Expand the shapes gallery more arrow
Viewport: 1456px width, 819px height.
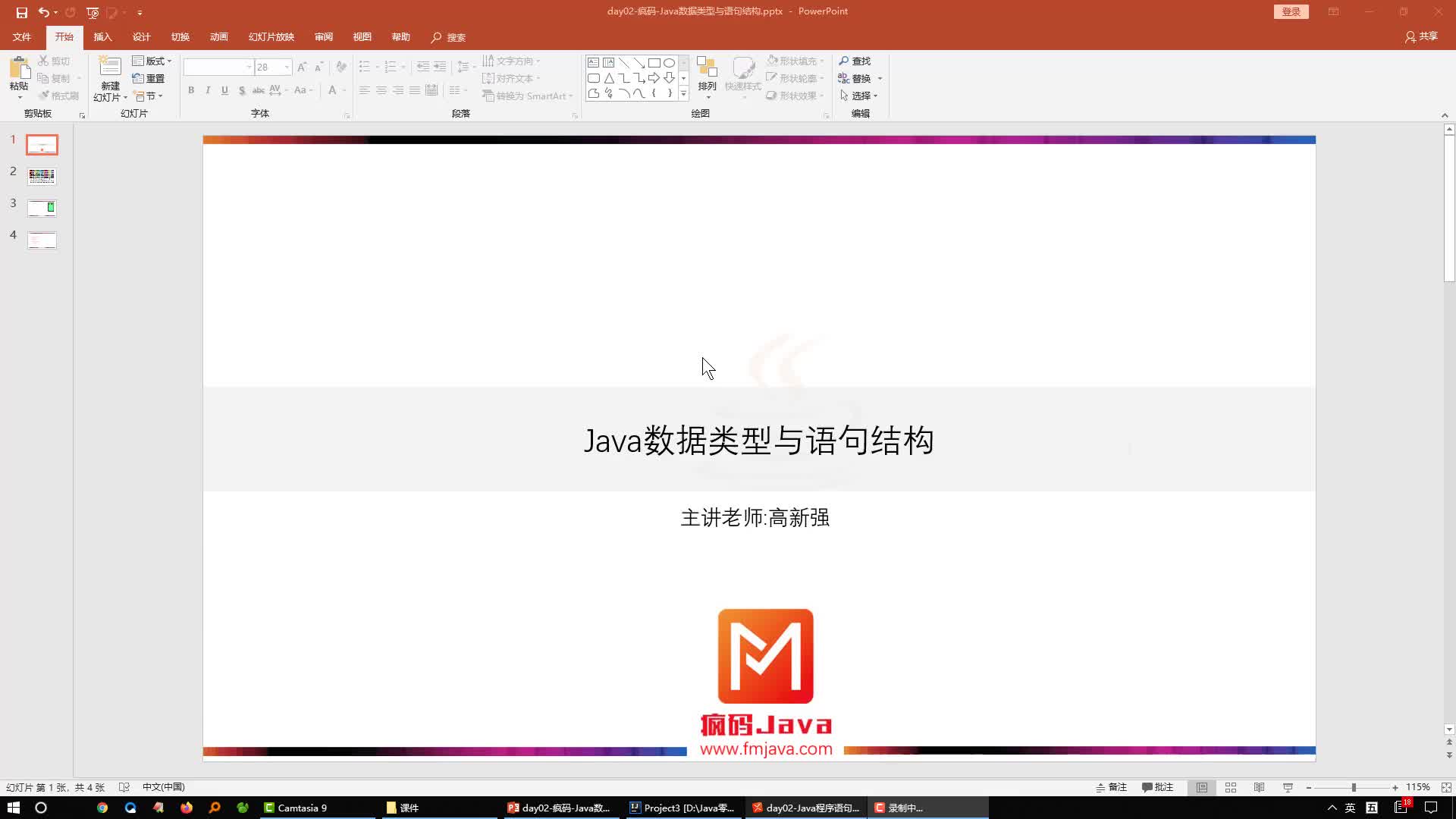pos(683,94)
